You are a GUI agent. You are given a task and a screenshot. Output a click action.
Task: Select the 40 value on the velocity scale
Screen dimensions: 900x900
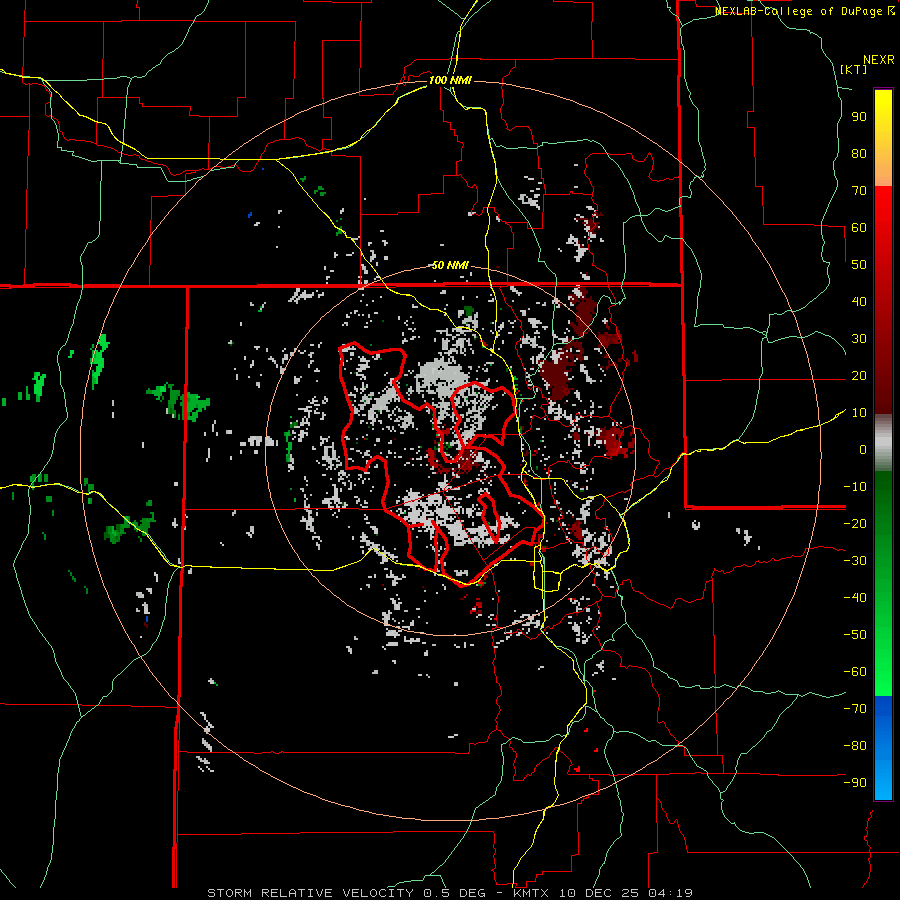point(859,302)
